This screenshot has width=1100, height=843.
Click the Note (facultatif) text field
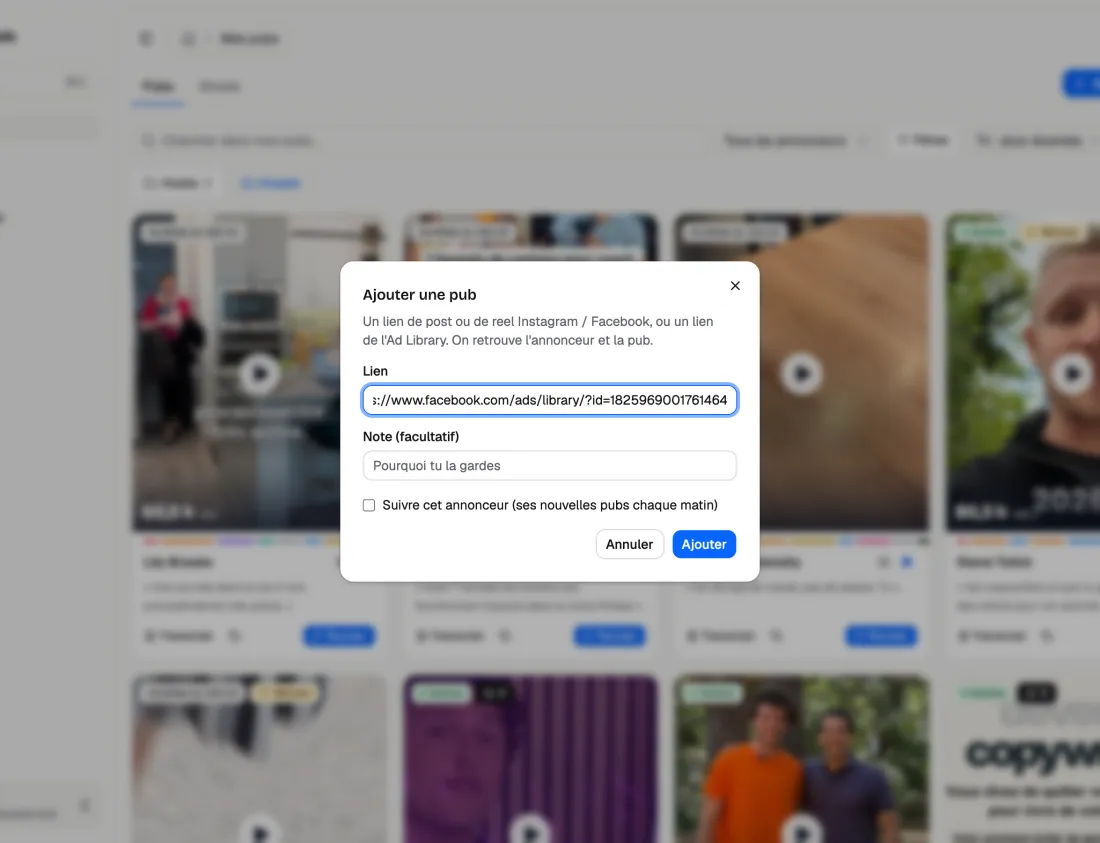pos(549,466)
